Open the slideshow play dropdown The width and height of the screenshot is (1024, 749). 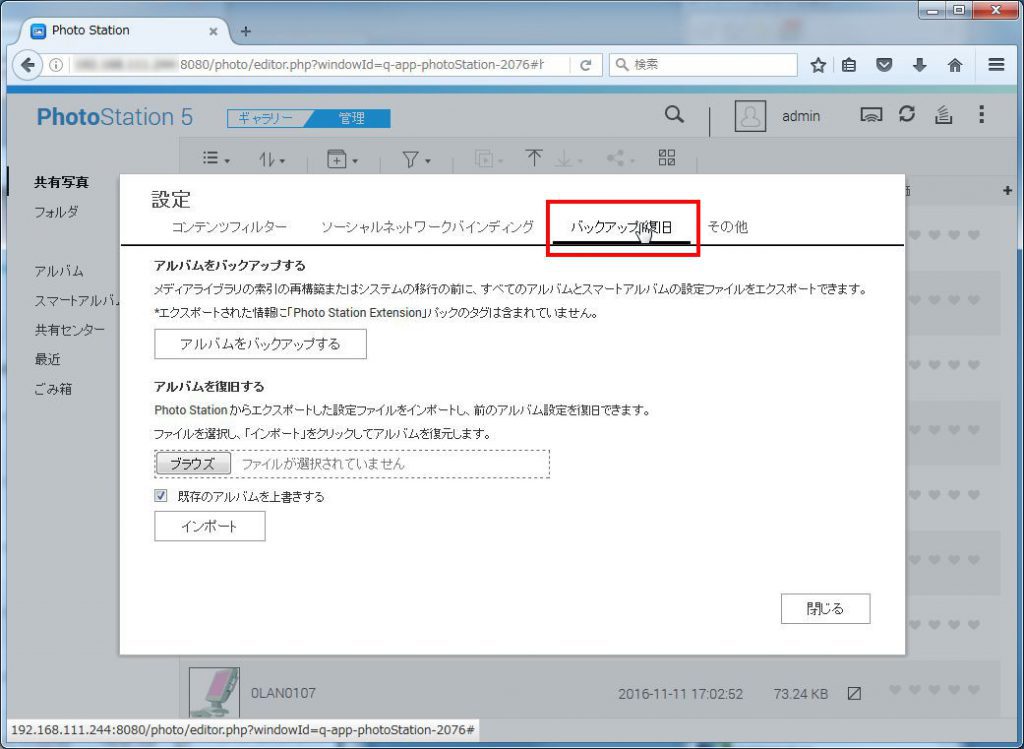pyautogui.click(x=488, y=159)
